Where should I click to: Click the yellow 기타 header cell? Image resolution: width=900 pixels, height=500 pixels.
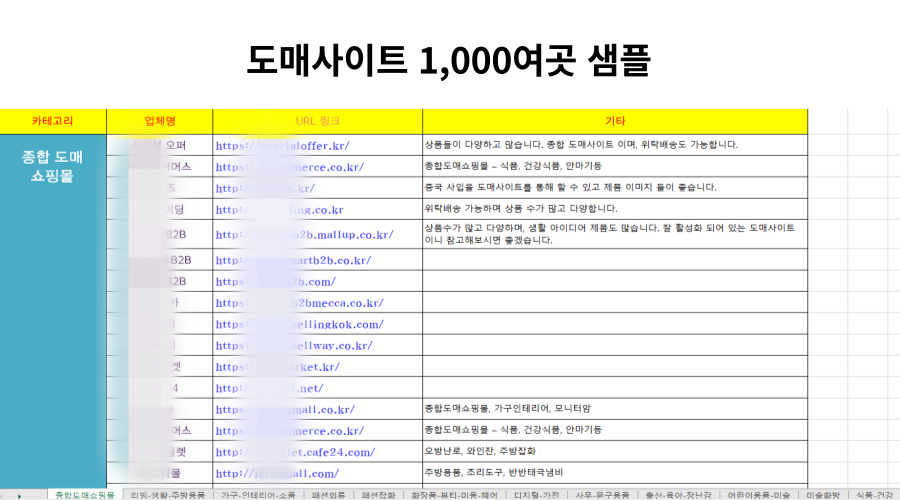pos(614,121)
